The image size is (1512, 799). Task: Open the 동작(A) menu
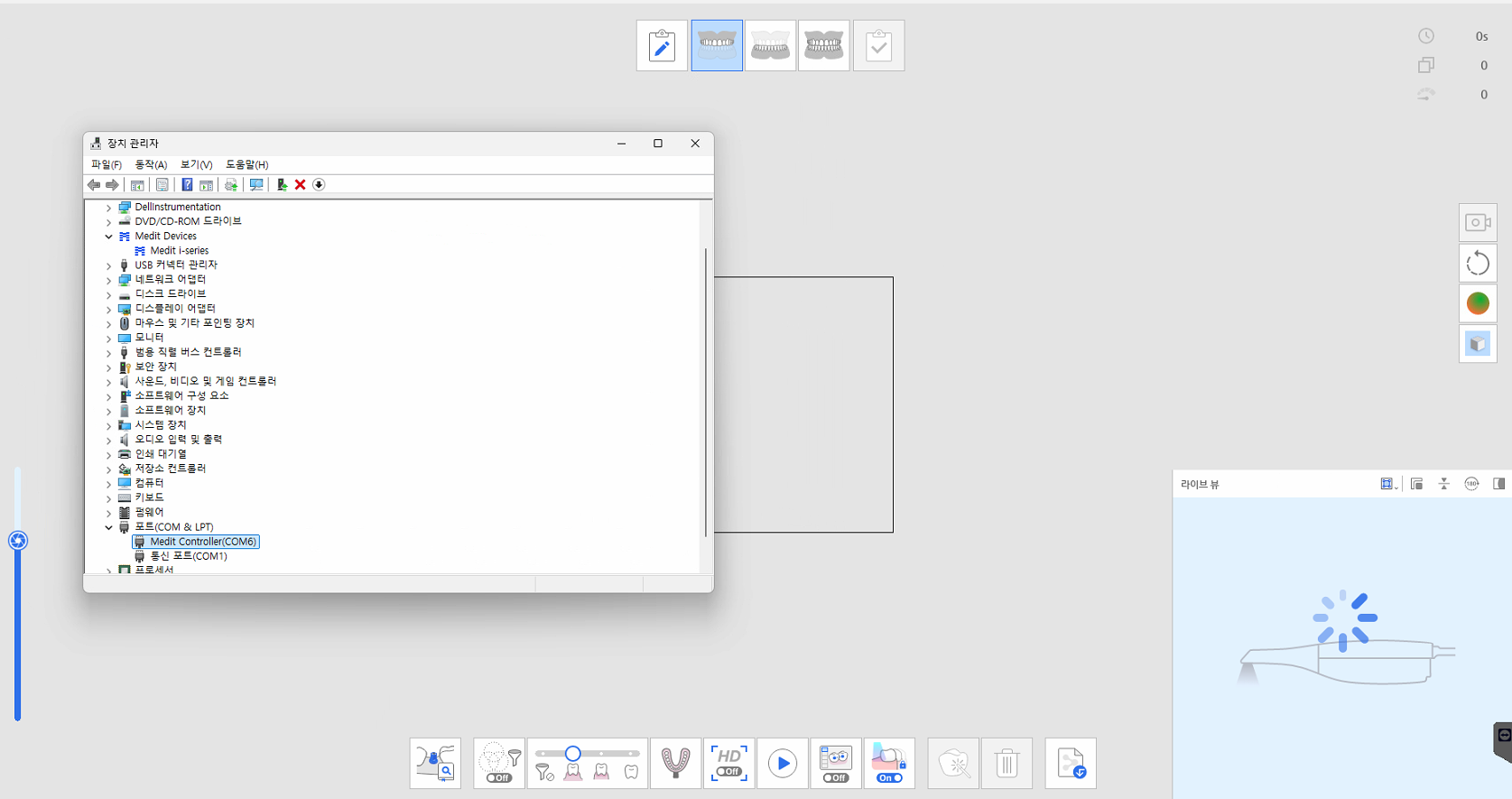(151, 164)
